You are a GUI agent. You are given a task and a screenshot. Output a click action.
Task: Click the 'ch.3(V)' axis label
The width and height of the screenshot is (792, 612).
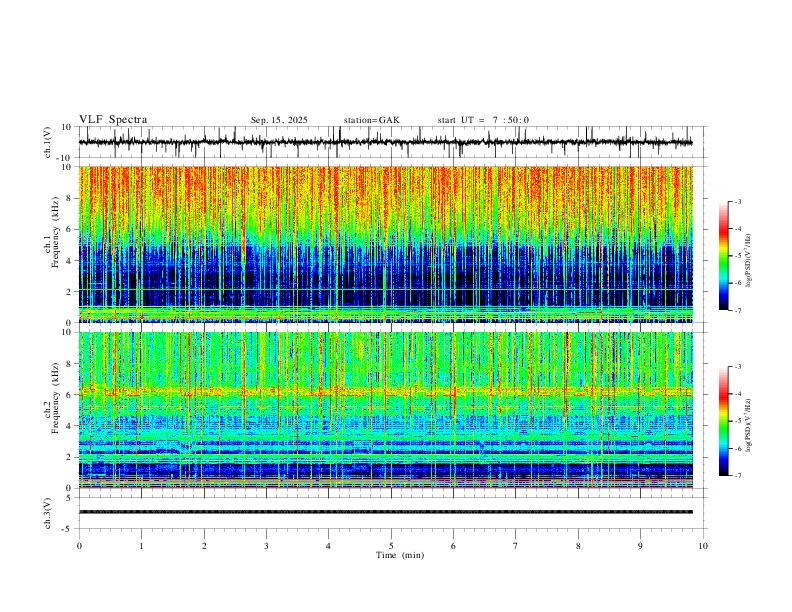[48, 514]
